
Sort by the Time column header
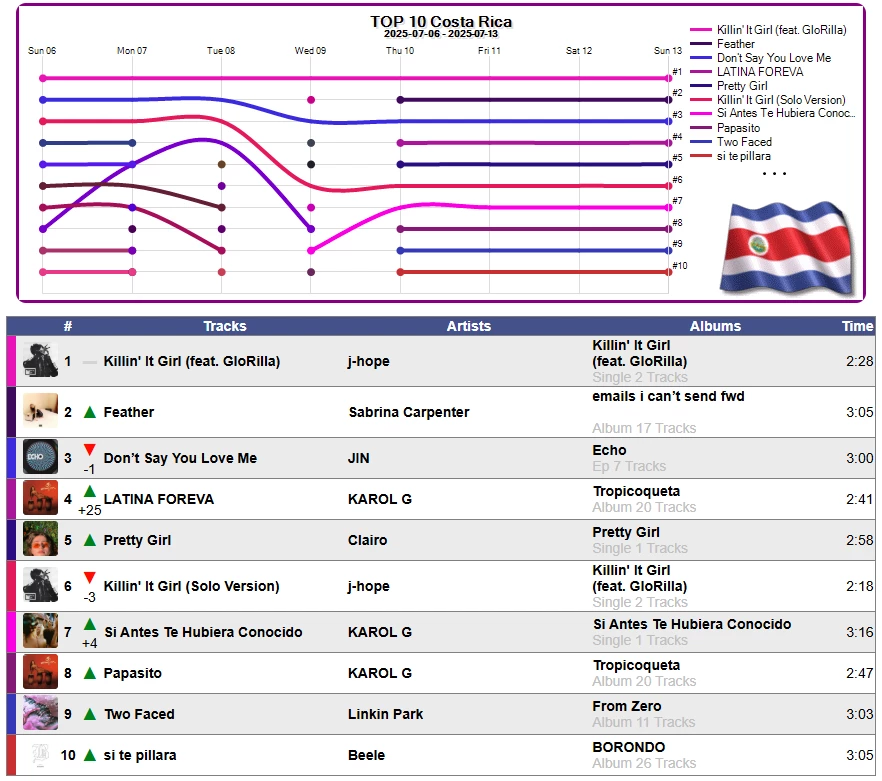pyautogui.click(x=857, y=326)
